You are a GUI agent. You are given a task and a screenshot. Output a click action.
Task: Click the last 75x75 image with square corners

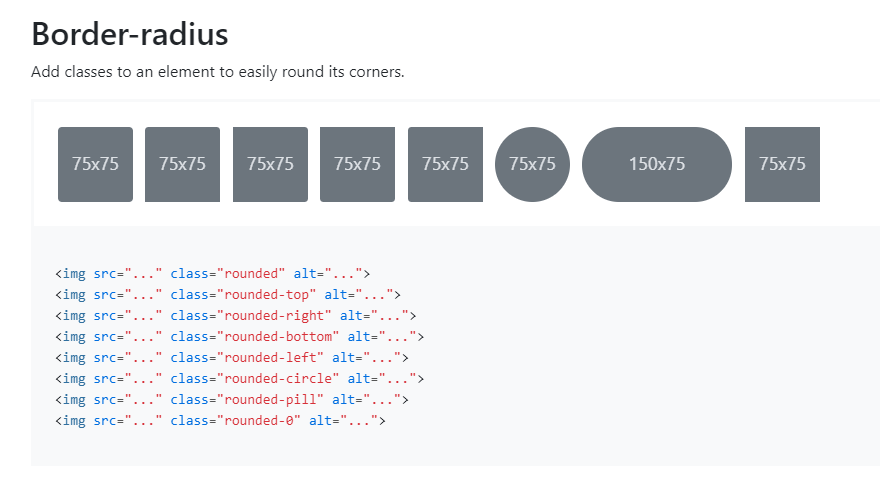[x=782, y=164]
